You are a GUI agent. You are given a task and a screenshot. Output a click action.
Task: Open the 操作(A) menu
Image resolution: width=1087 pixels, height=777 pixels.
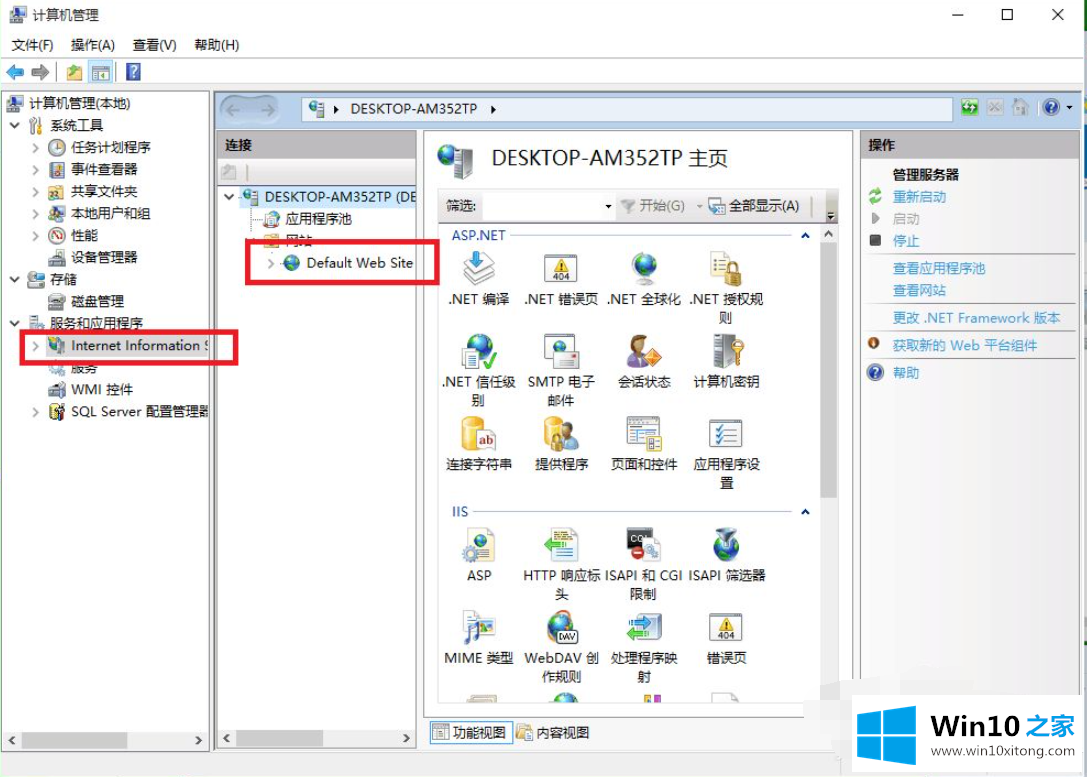pyautogui.click(x=93, y=45)
